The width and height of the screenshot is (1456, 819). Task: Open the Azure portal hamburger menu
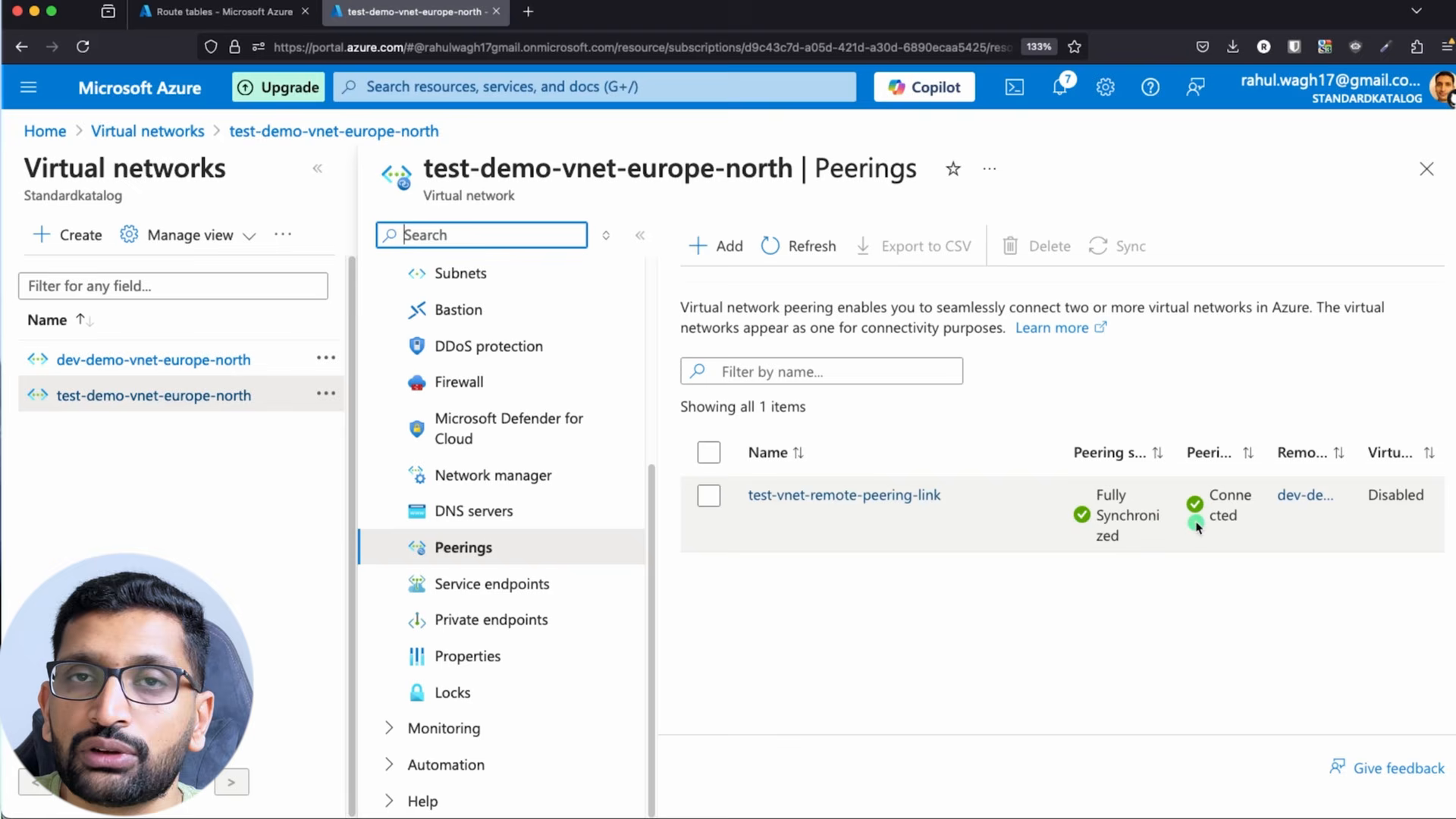pos(29,87)
